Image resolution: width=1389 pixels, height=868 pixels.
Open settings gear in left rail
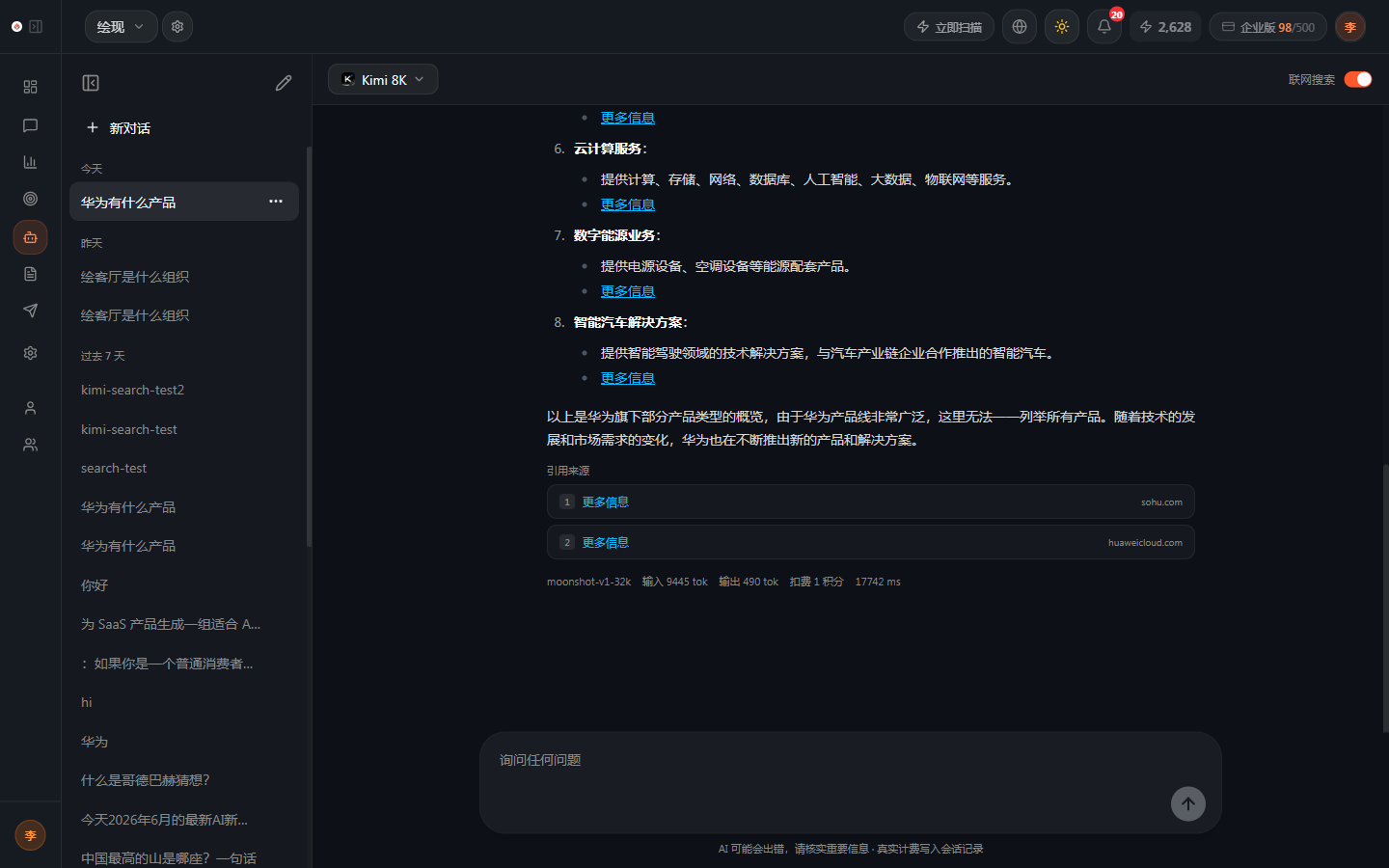tap(30, 353)
